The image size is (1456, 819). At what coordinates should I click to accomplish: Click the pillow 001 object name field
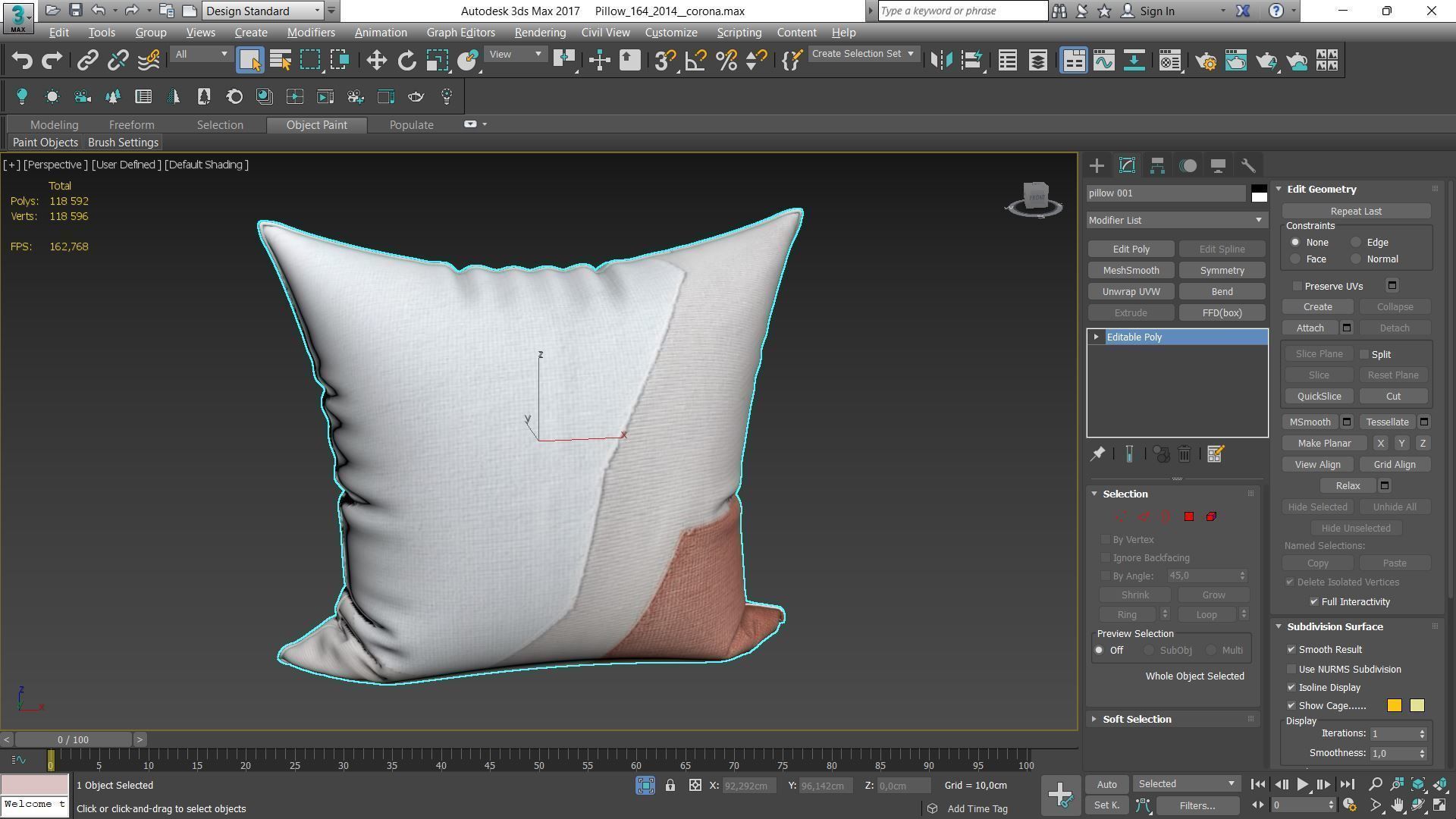1166,193
